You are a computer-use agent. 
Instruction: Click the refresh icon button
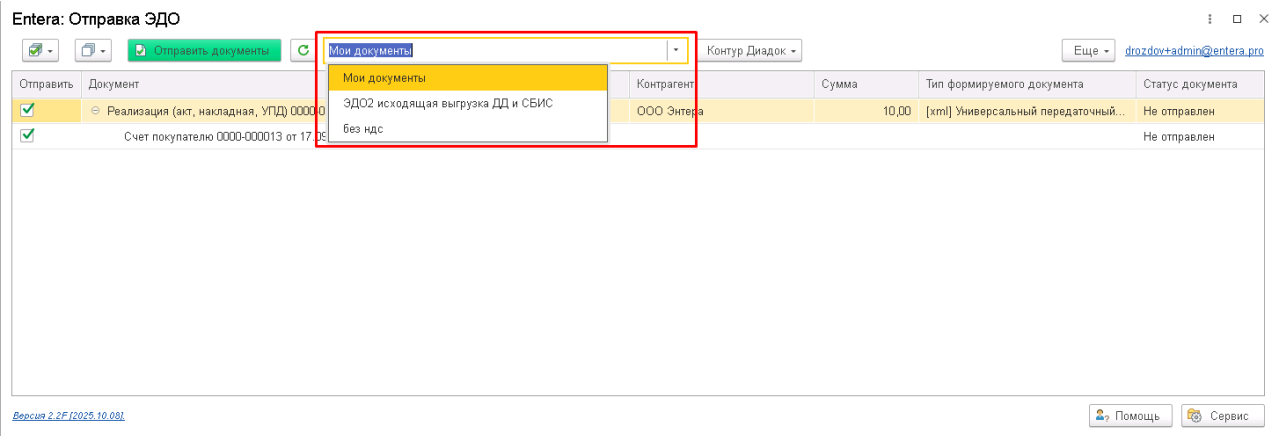tap(304, 50)
